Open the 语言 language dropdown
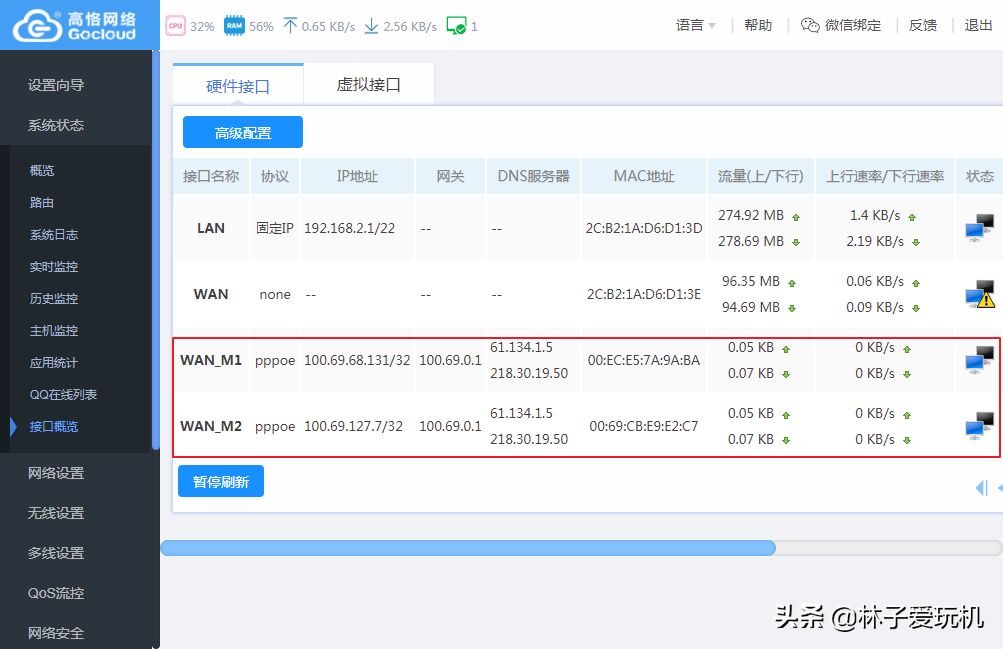Screen dimensions: 1003x649 pyautogui.click(x=696, y=26)
